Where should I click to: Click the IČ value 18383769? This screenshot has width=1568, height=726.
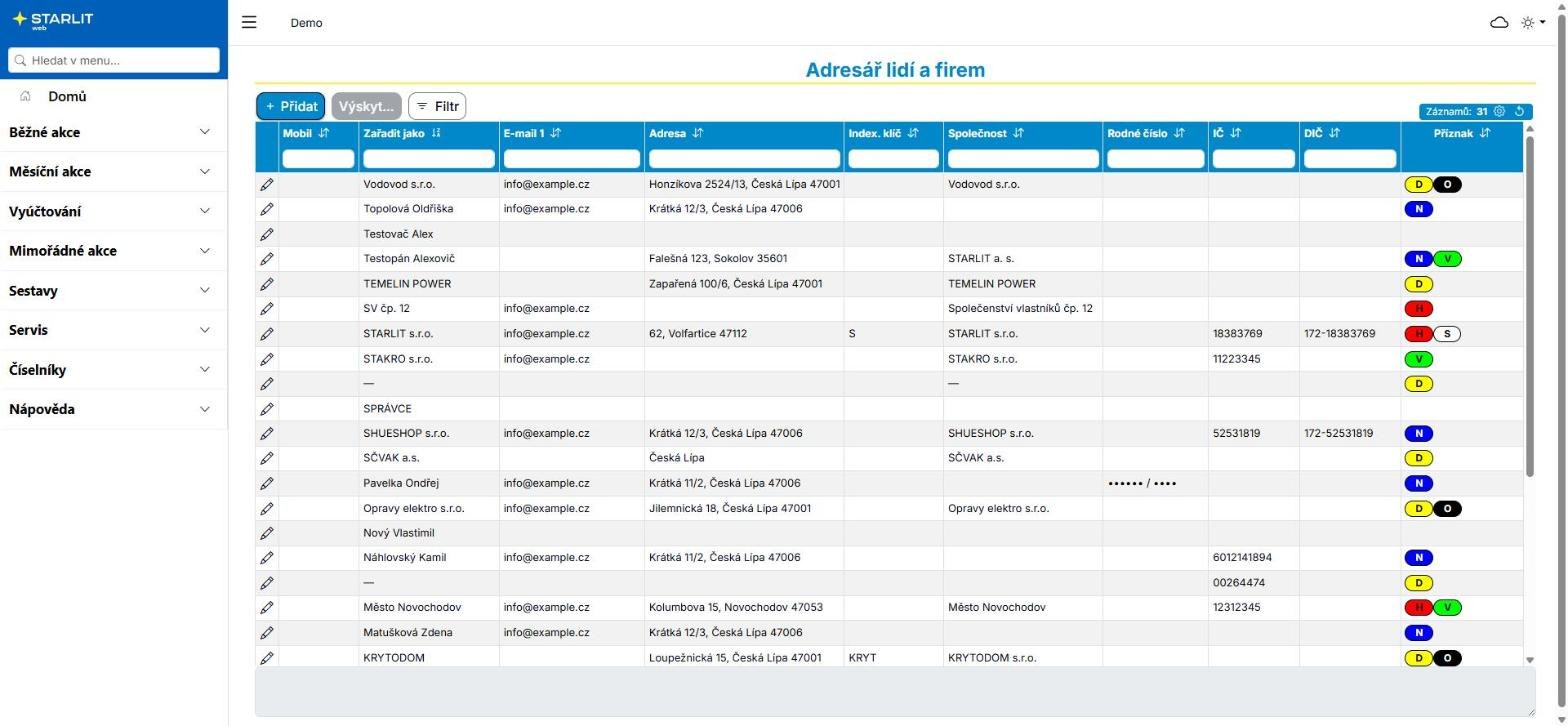[x=1237, y=334]
